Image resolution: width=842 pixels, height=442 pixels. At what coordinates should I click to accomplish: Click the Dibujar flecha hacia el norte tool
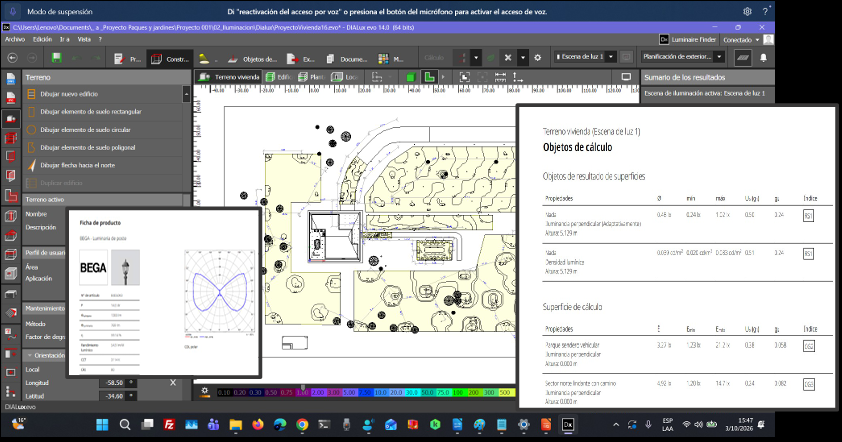click(x=103, y=165)
